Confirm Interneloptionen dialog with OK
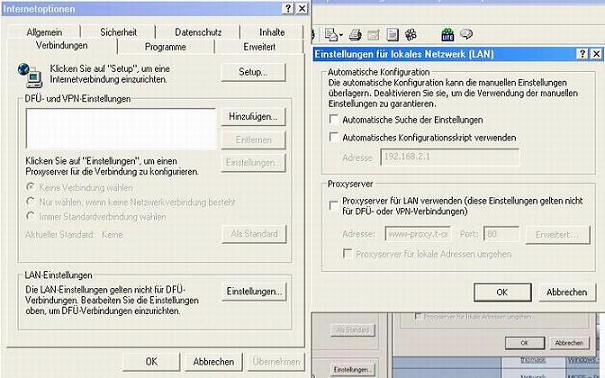 coord(151,361)
